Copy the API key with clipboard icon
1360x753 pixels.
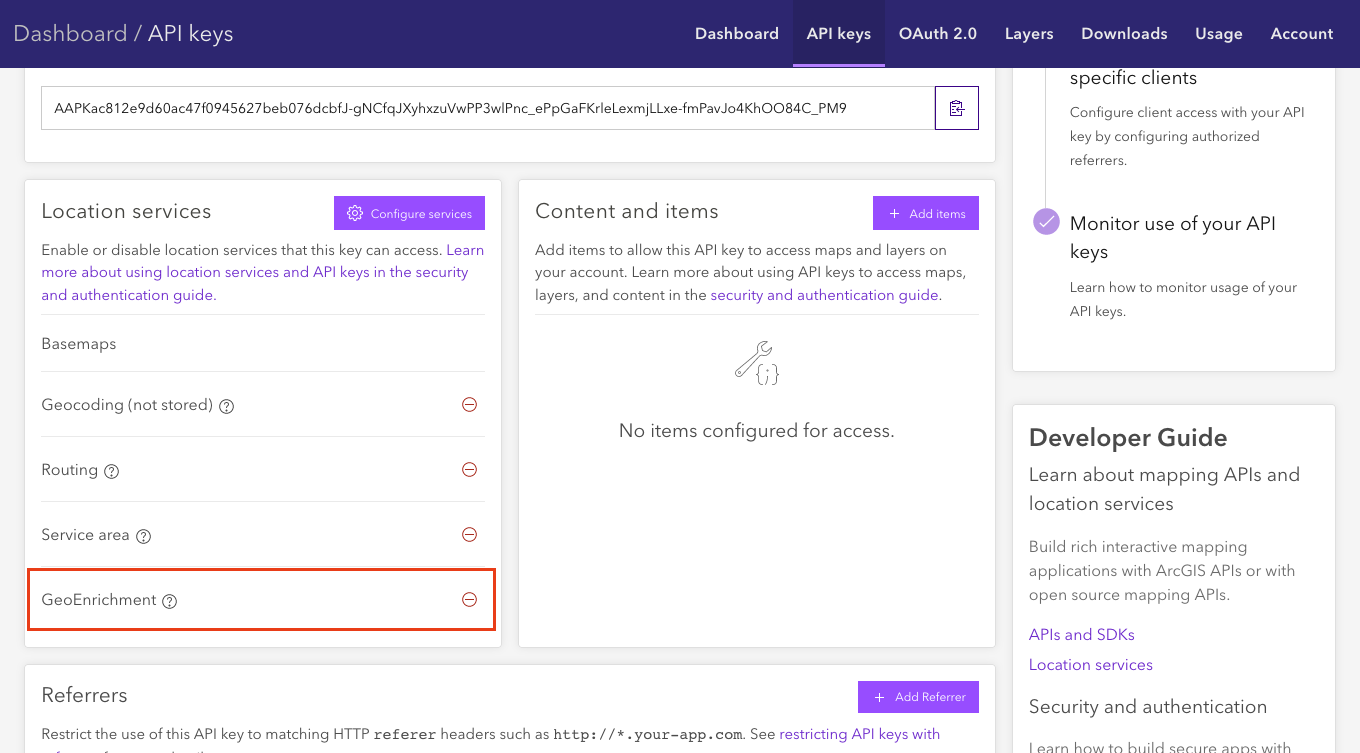coord(957,108)
